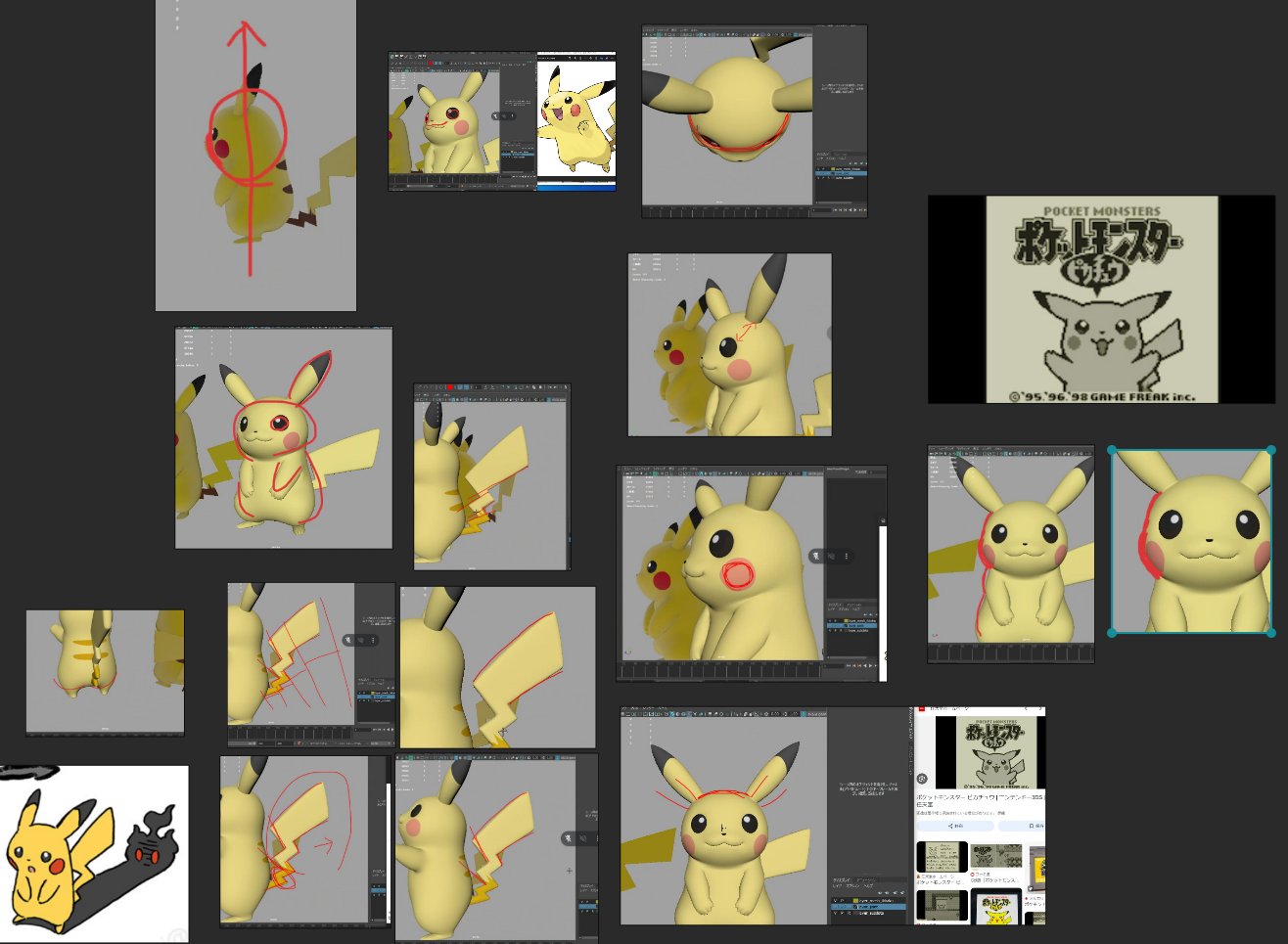The height and width of the screenshot is (944, 1288).
Task: Select the side-profile image with red cheek circle
Action: pyautogui.click(x=752, y=573)
